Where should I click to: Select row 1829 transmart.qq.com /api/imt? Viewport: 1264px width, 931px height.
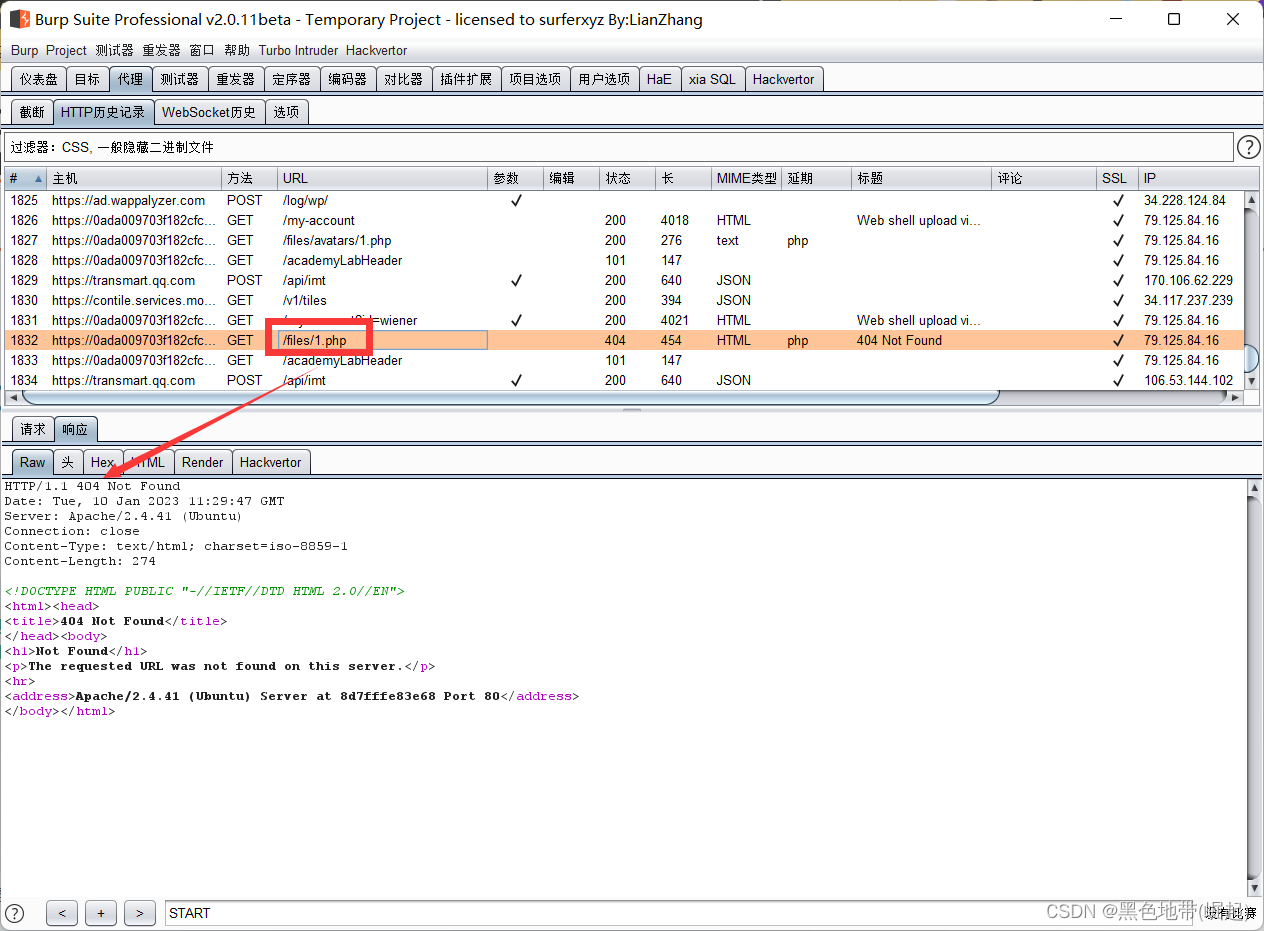[625, 280]
